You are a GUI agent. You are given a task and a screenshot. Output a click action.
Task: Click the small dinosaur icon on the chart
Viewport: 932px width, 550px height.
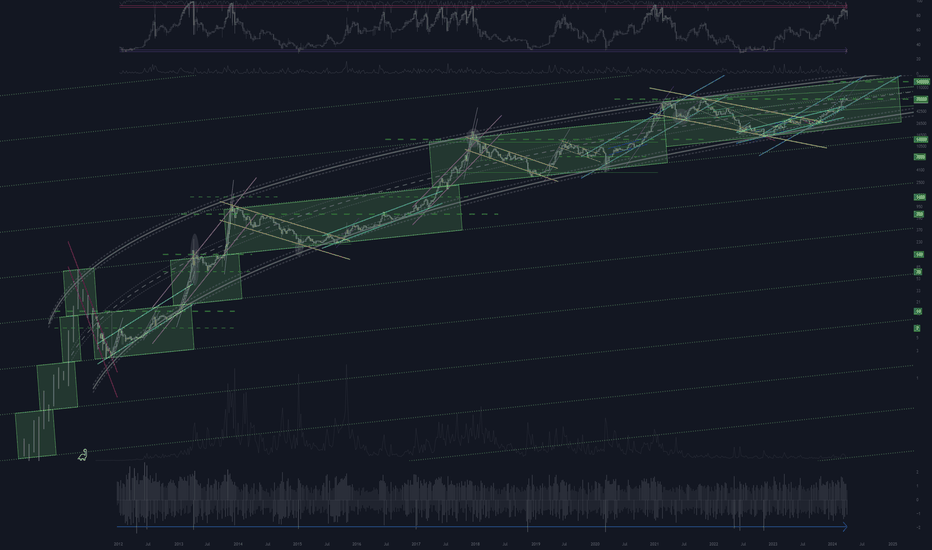point(83,455)
